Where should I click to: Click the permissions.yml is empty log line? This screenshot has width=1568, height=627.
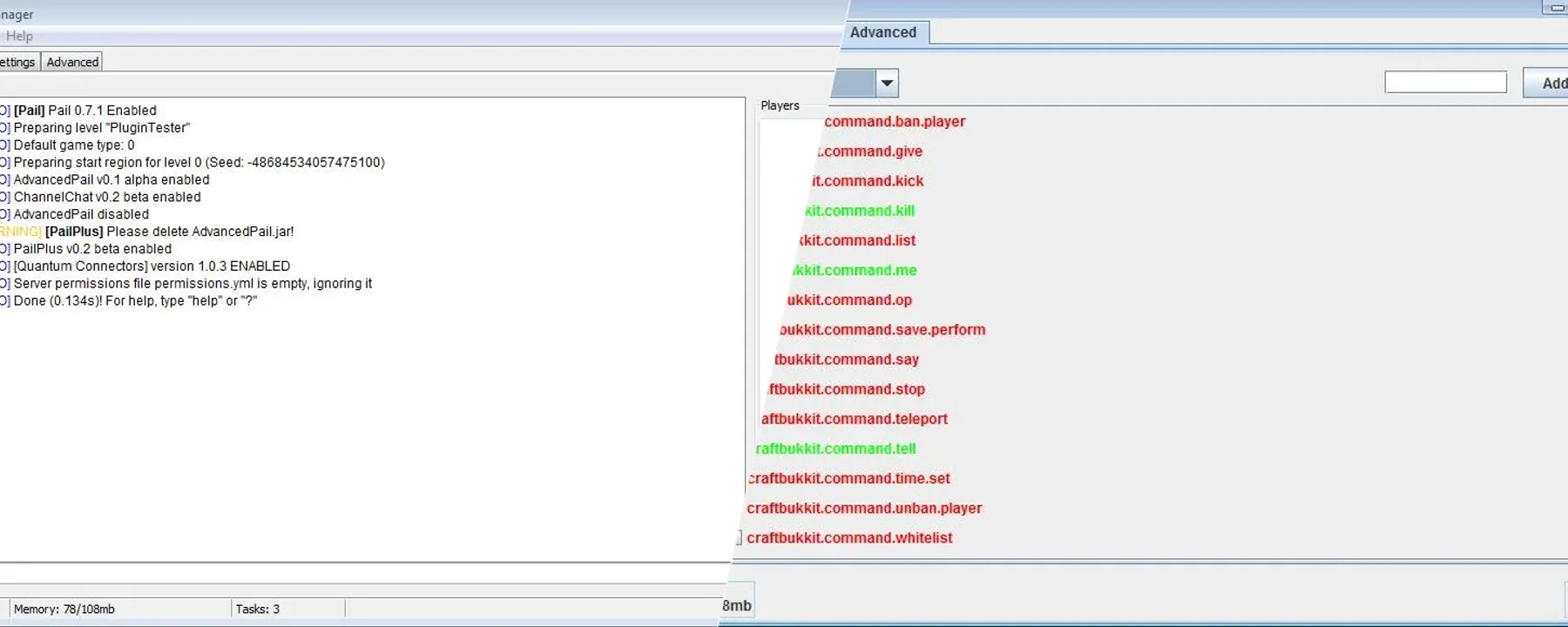click(x=186, y=284)
